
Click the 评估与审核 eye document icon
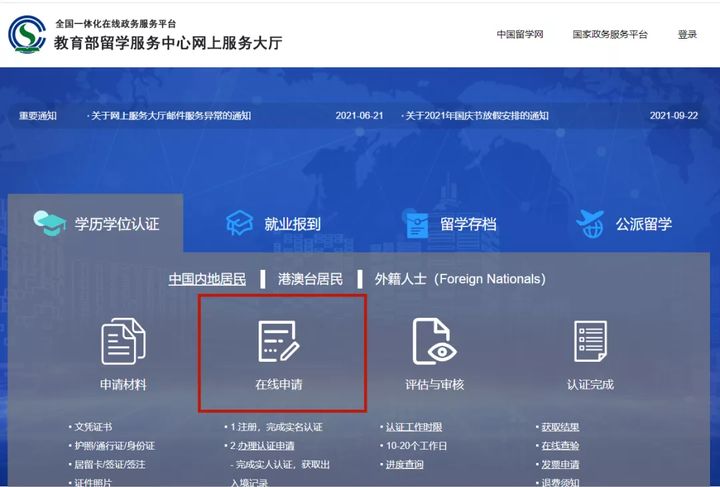coord(434,341)
